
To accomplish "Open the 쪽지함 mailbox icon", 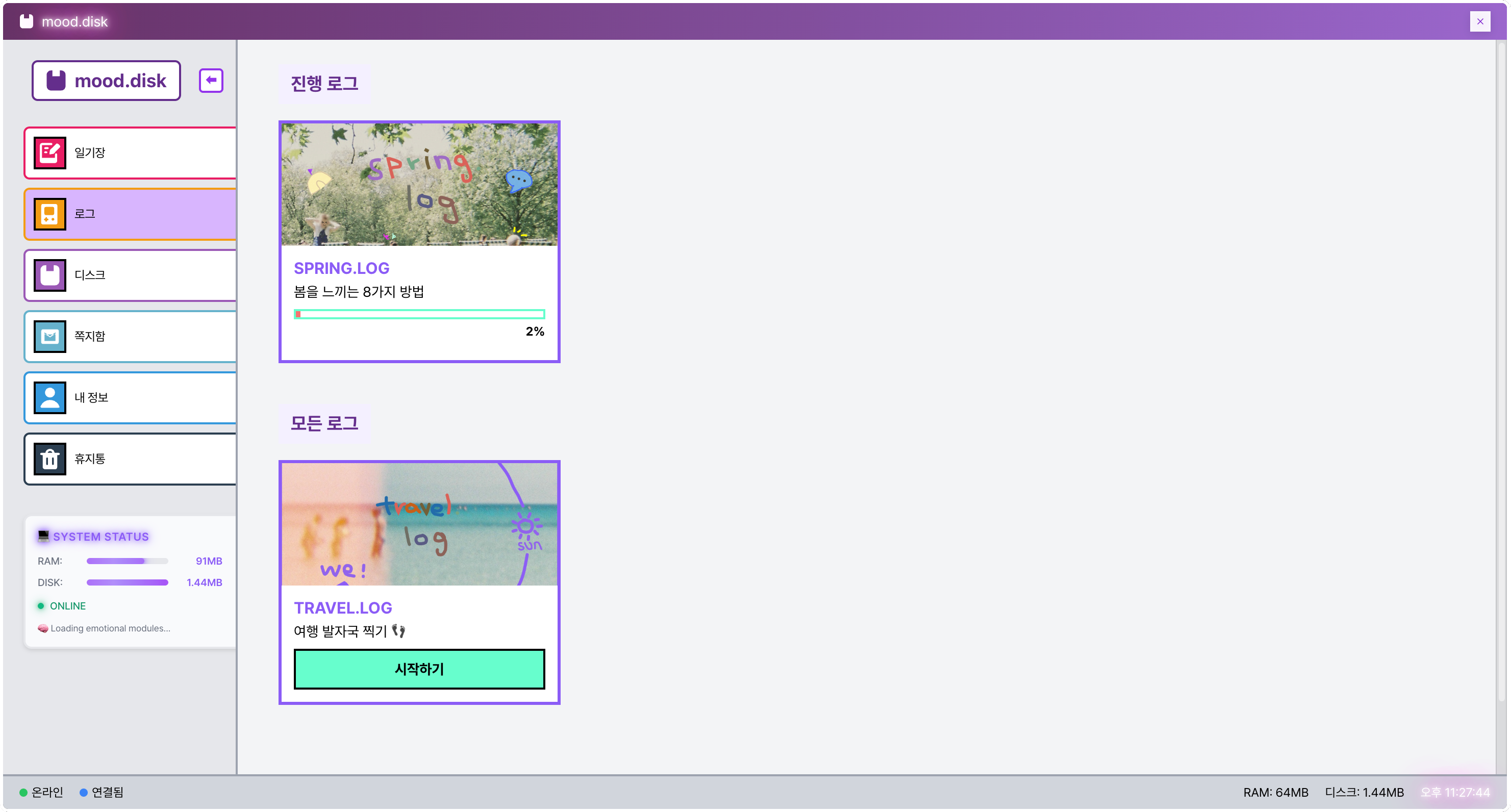I will (50, 337).
